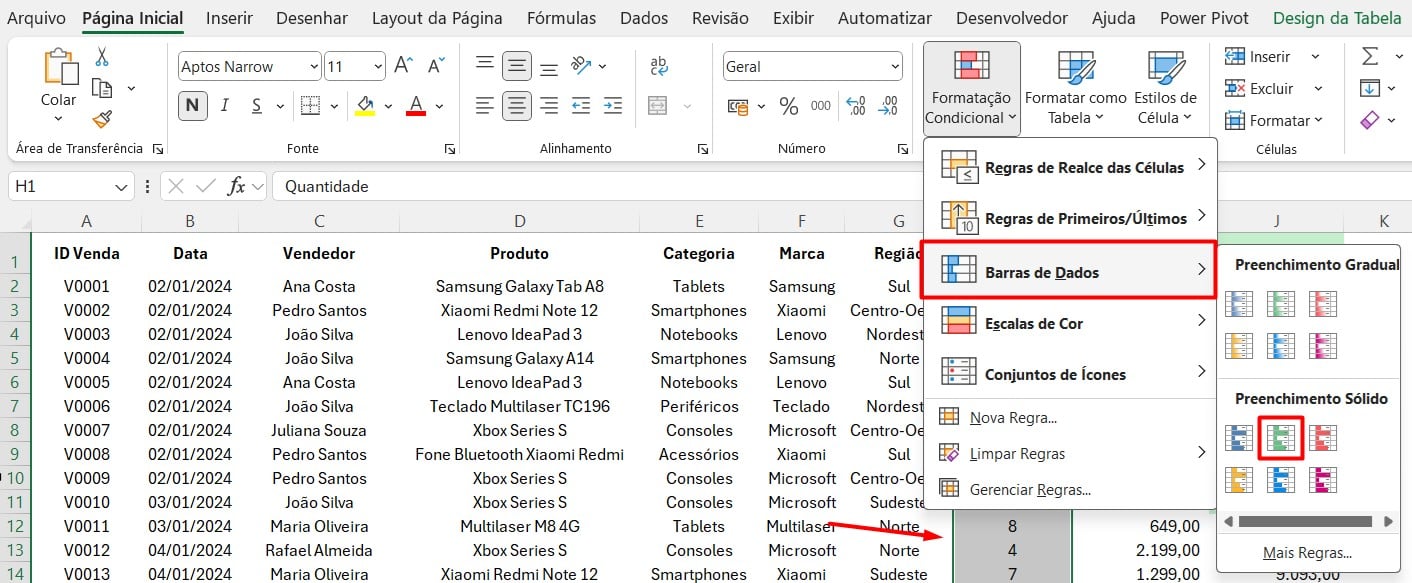
Task: Toggle center horizontal alignment
Action: [x=517, y=105]
